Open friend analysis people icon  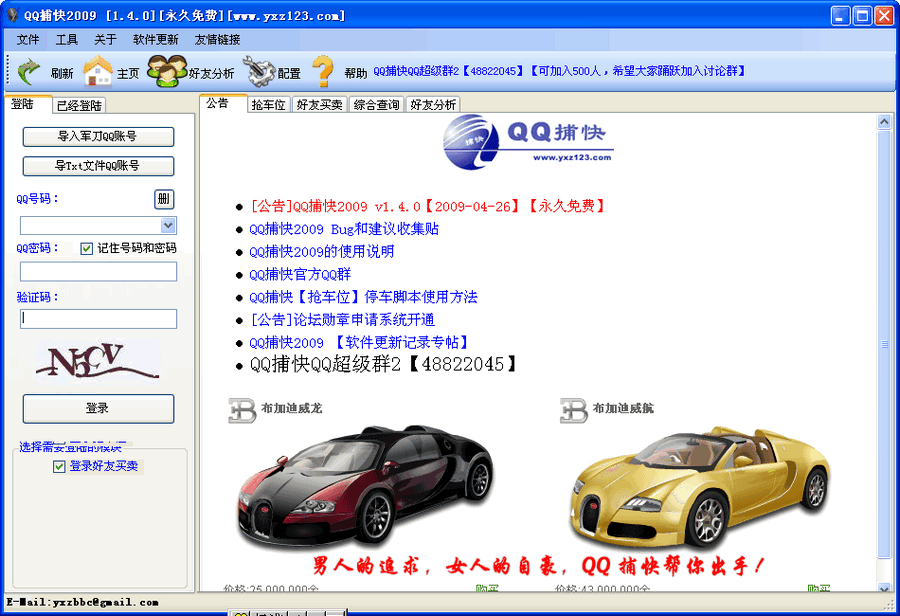coord(167,71)
